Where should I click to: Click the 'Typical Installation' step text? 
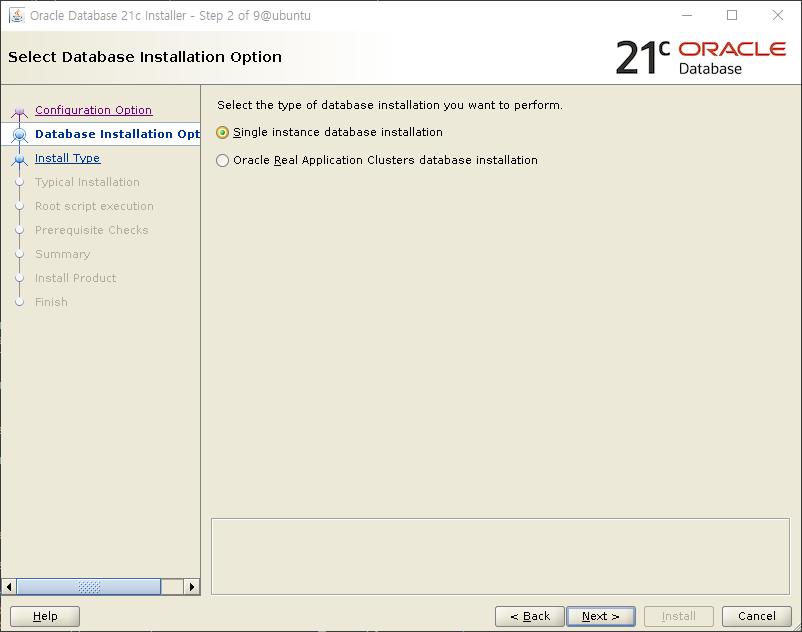87,182
